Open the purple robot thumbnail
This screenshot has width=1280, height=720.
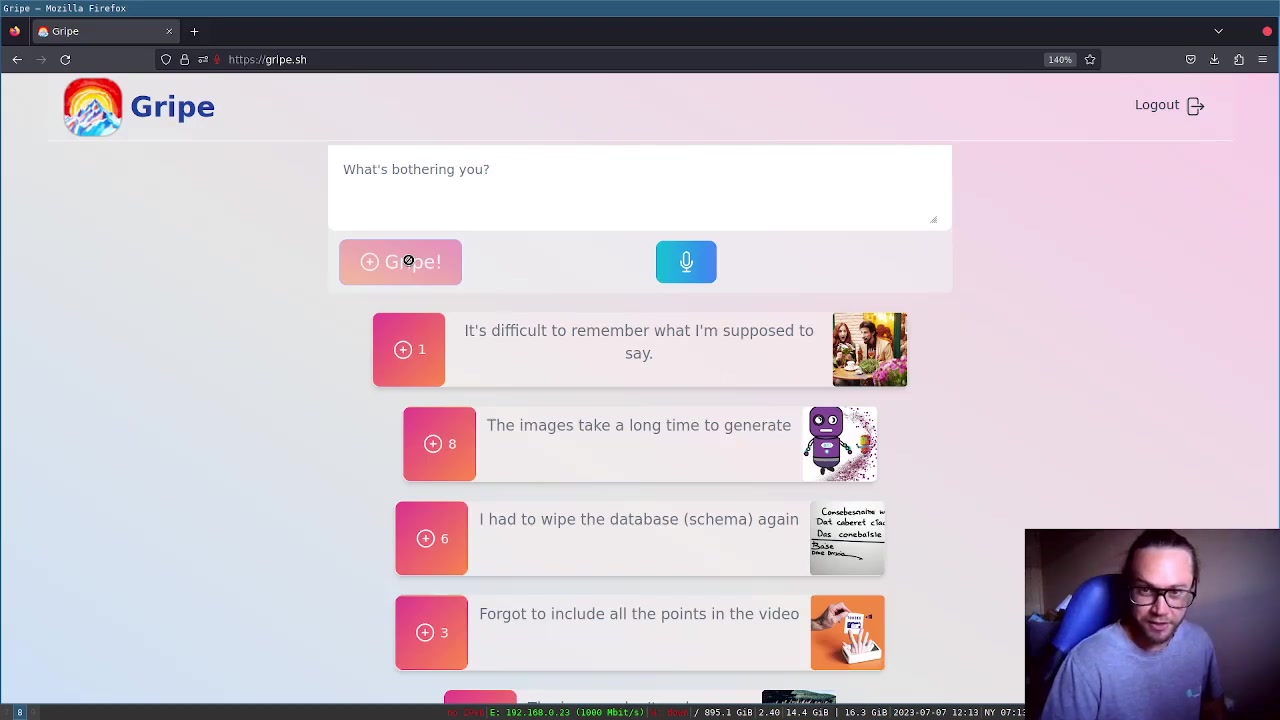click(840, 444)
